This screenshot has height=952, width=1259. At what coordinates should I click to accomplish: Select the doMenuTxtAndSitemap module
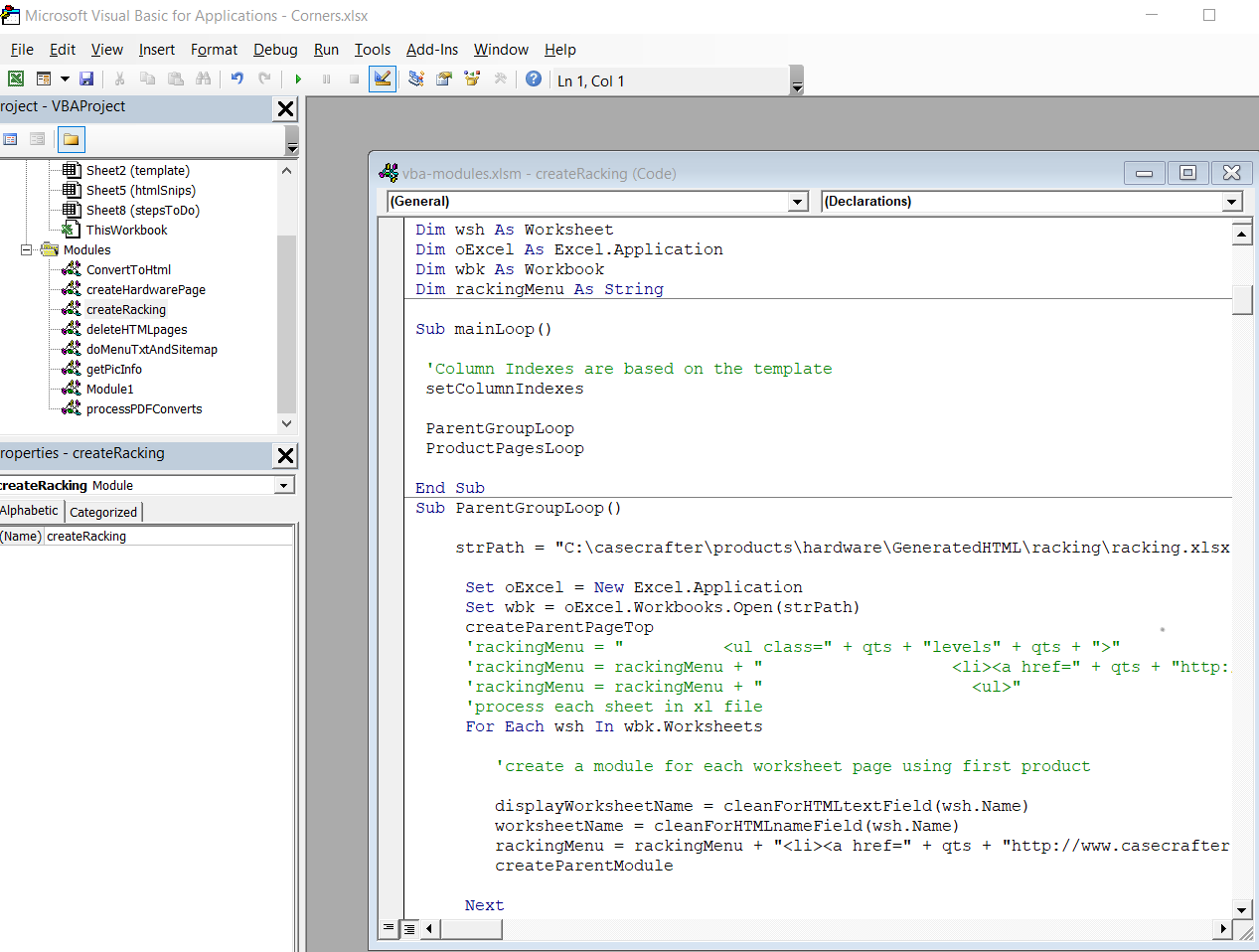click(151, 350)
